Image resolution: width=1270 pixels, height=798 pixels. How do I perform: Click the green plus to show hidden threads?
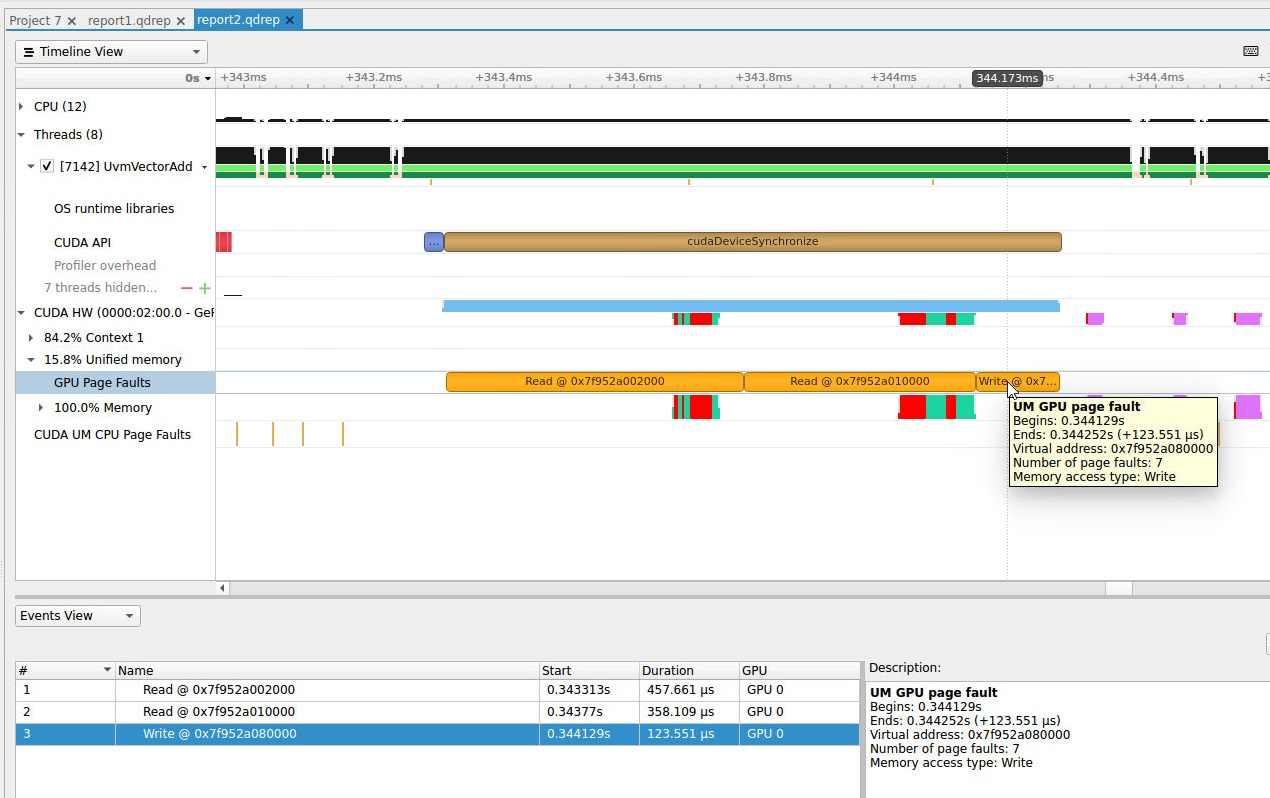(x=205, y=288)
